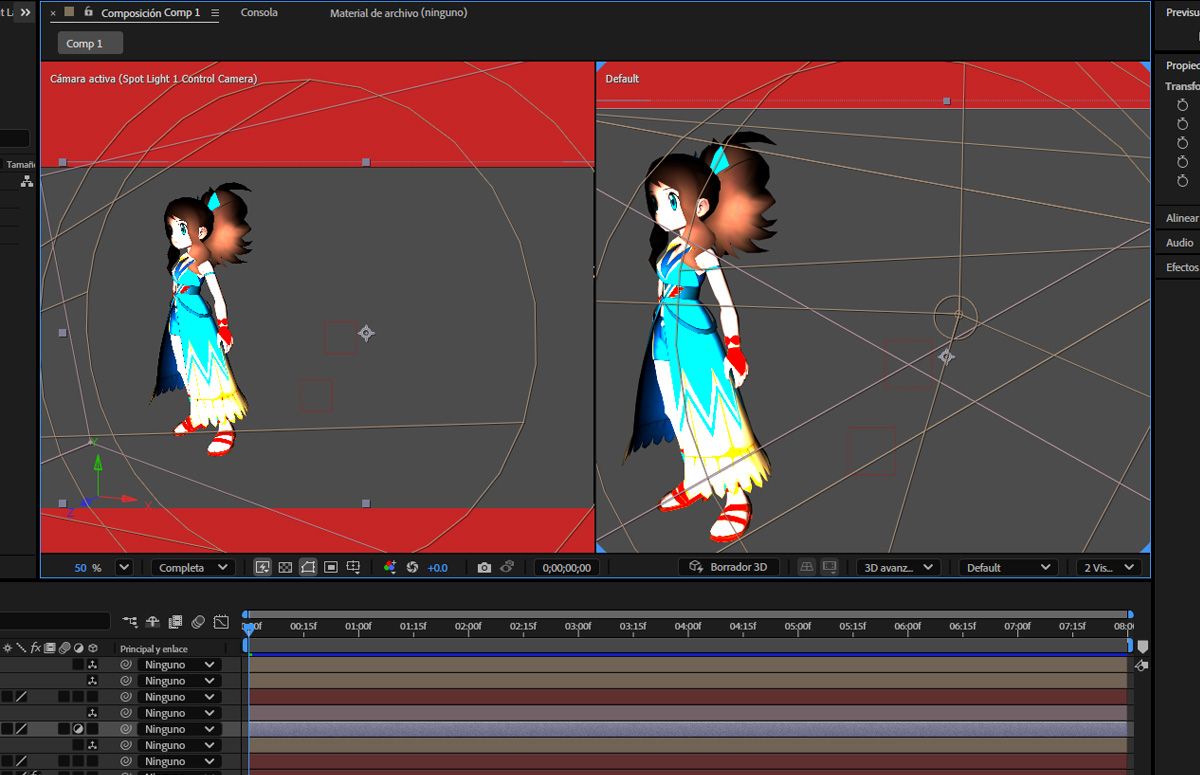Toggle the transparency grid icon
The width and height of the screenshot is (1200, 775).
285,567
